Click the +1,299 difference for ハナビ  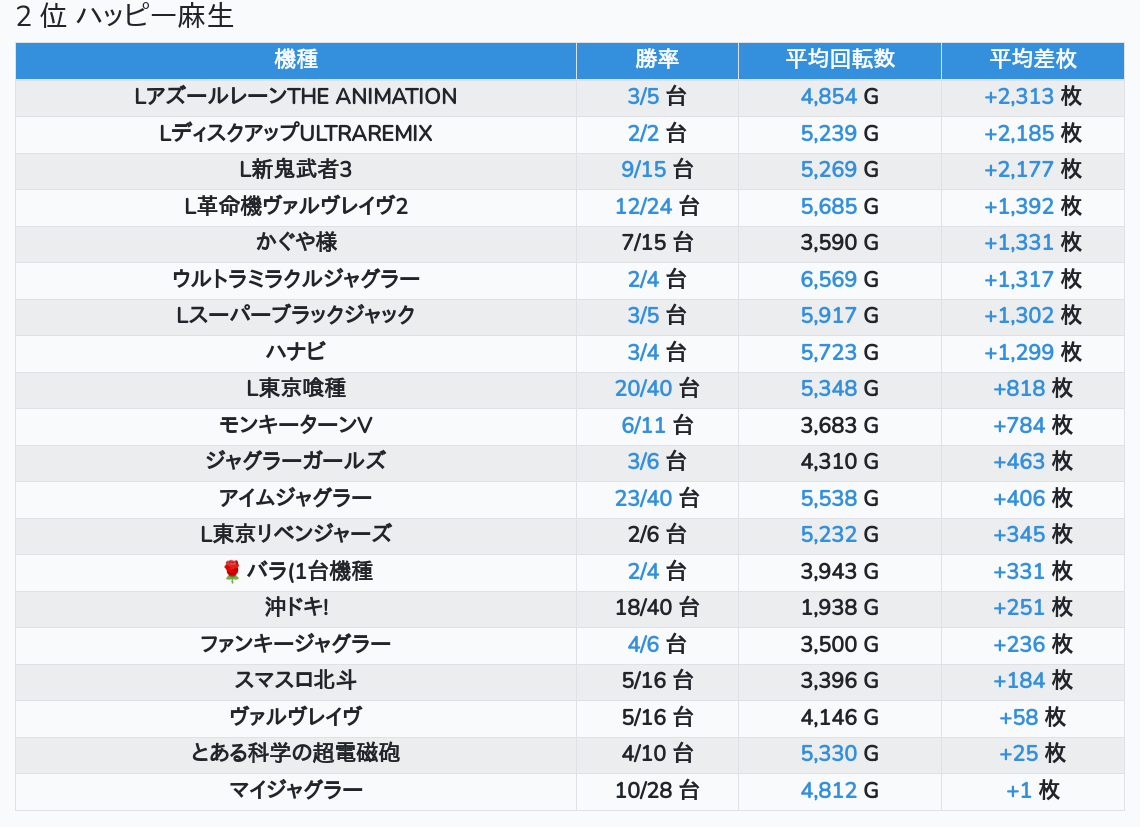1019,352
